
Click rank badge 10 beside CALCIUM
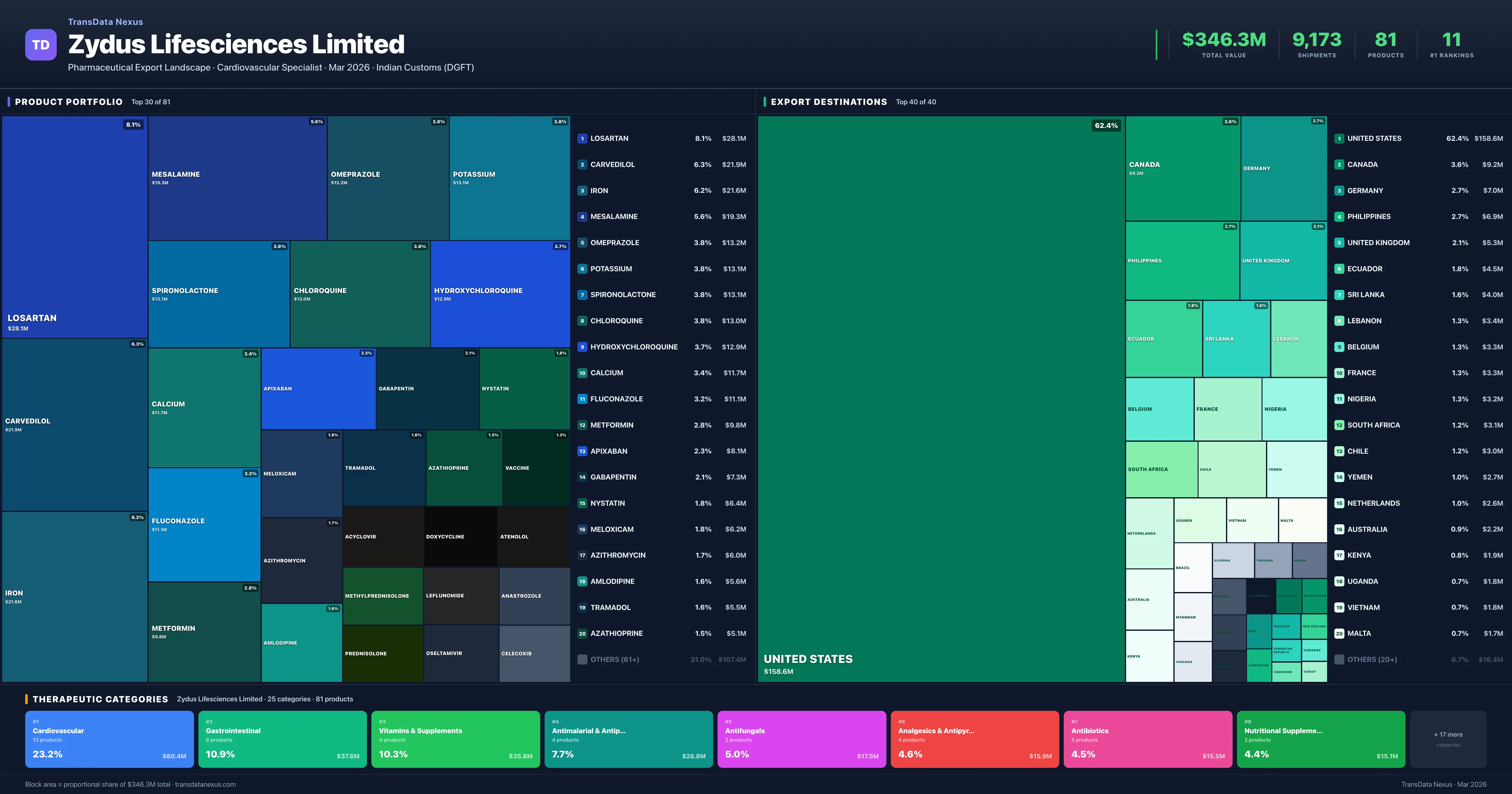pyautogui.click(x=582, y=372)
